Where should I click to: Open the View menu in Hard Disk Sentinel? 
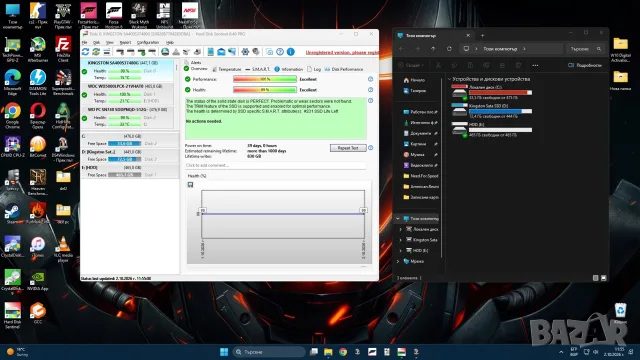point(110,42)
